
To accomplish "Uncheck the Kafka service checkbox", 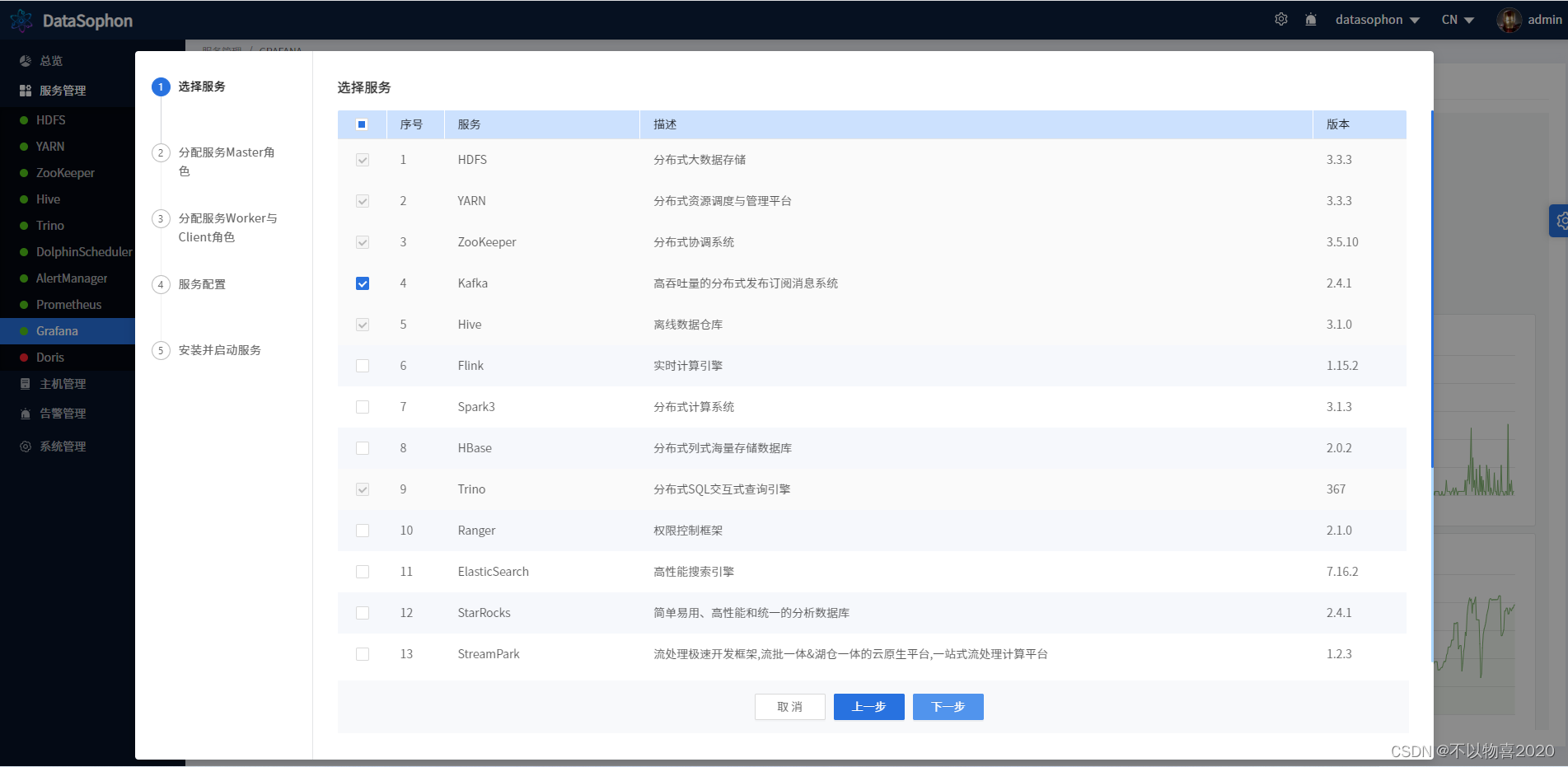I will (363, 283).
